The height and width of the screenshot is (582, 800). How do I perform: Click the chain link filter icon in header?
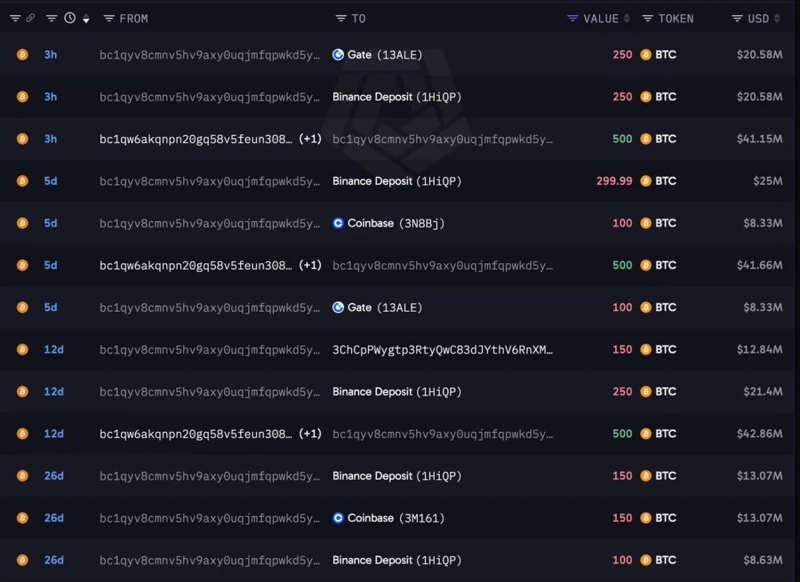[x=31, y=18]
